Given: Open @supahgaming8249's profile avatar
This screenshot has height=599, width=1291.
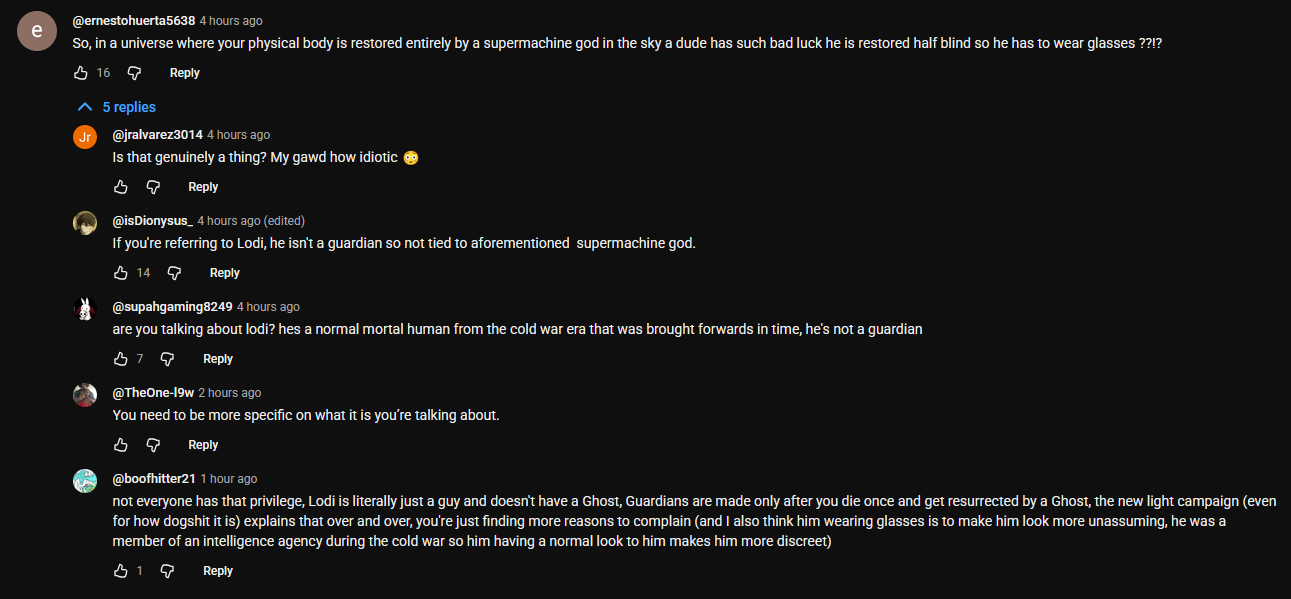Looking at the screenshot, I should click(x=85, y=308).
